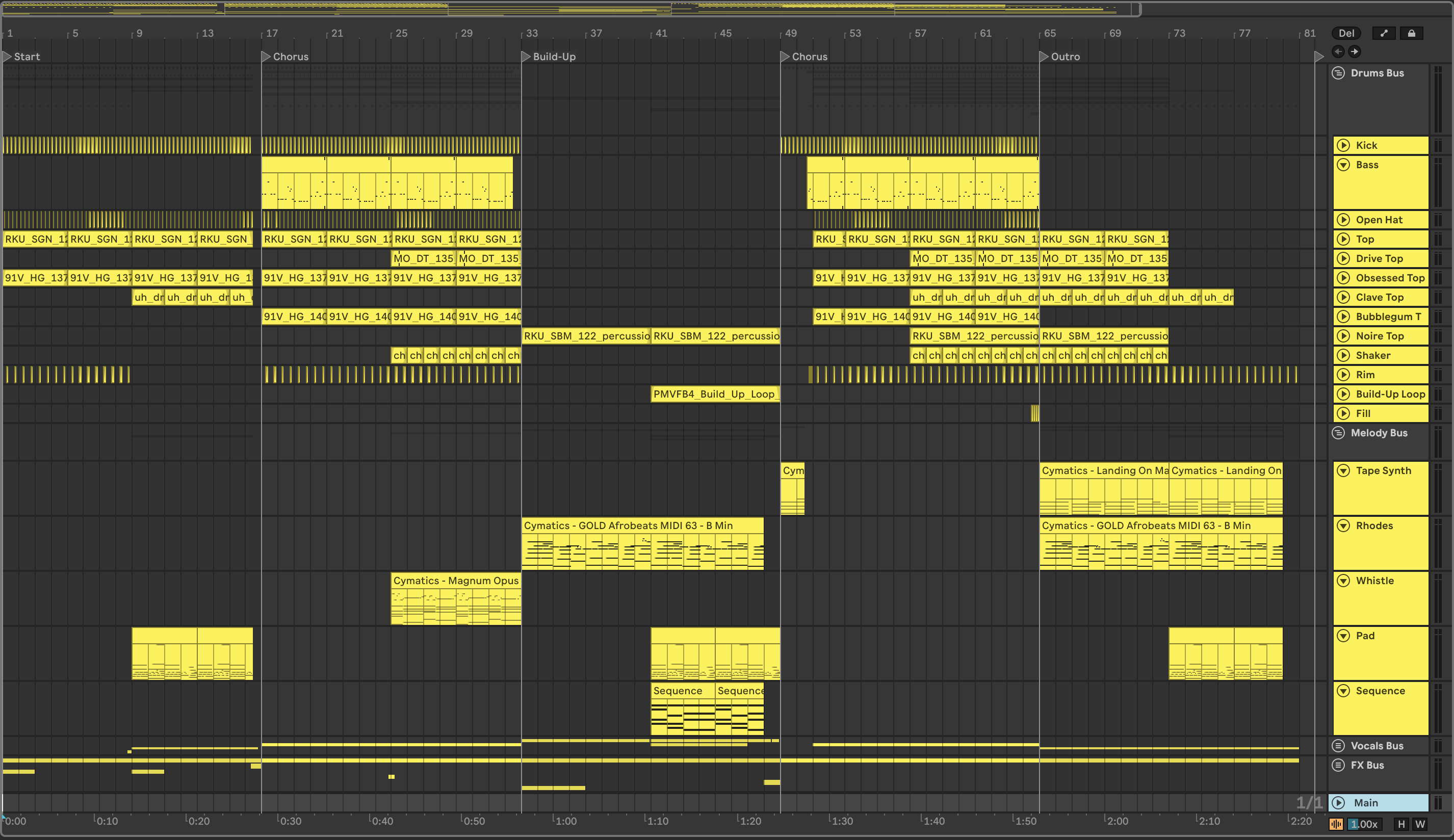Collapse the Pad track

[1343, 636]
